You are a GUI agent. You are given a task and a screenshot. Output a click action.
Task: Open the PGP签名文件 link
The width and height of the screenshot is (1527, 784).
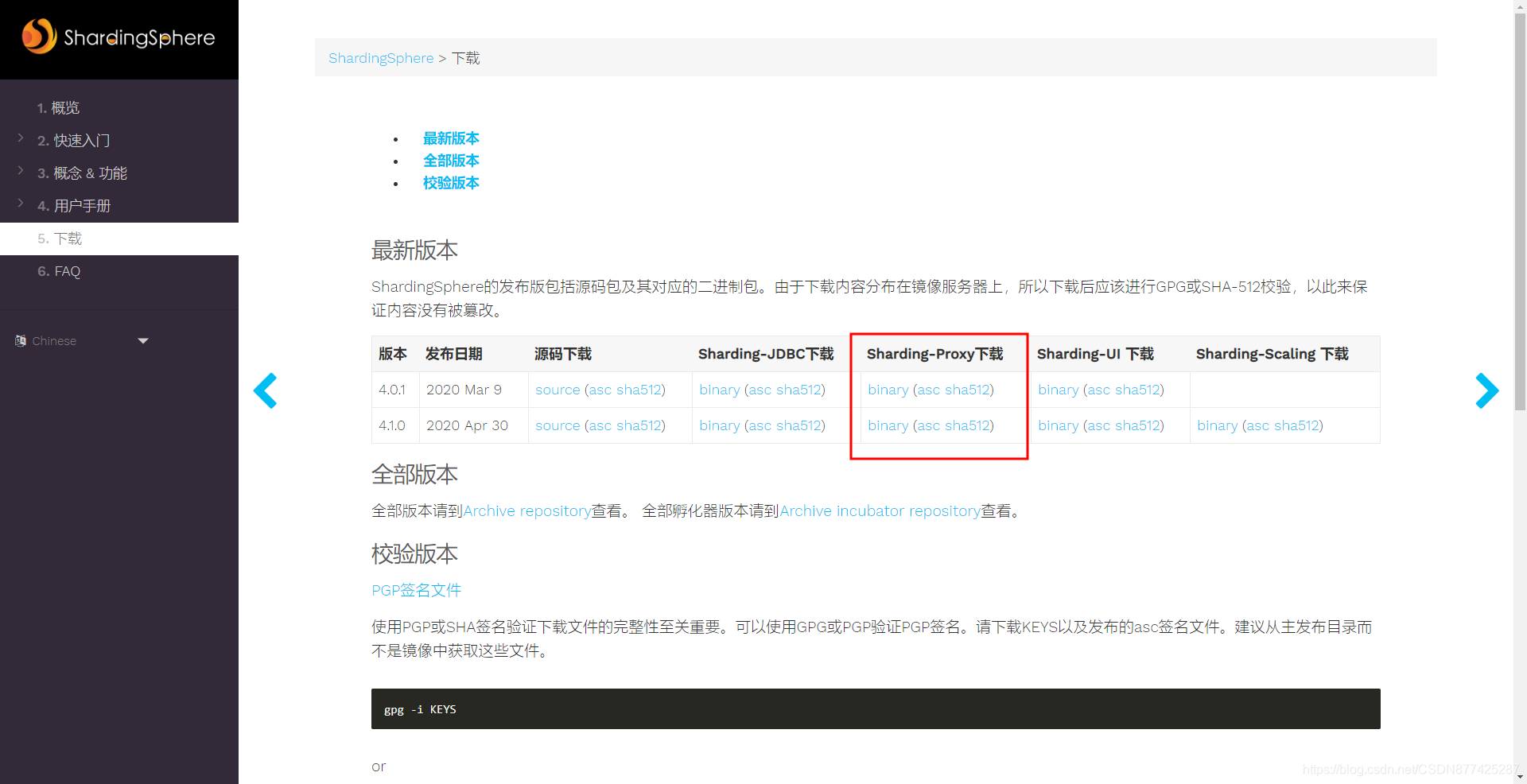(x=416, y=590)
